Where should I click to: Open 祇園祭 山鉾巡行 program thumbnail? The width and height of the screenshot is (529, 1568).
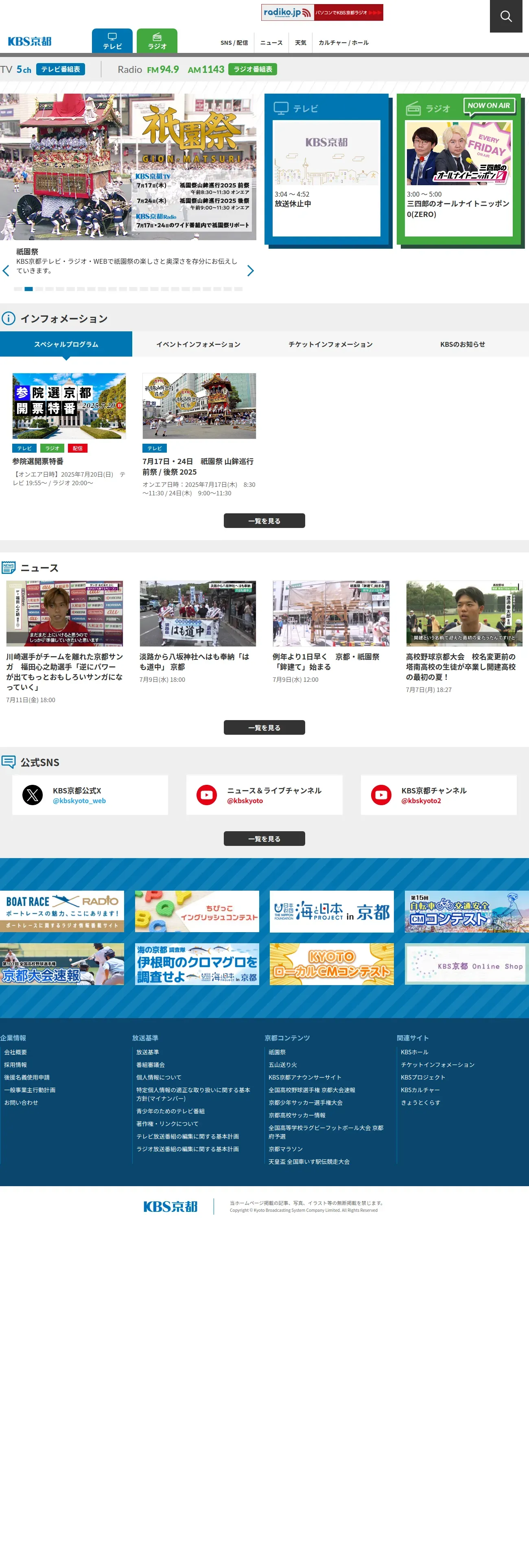pos(199,406)
